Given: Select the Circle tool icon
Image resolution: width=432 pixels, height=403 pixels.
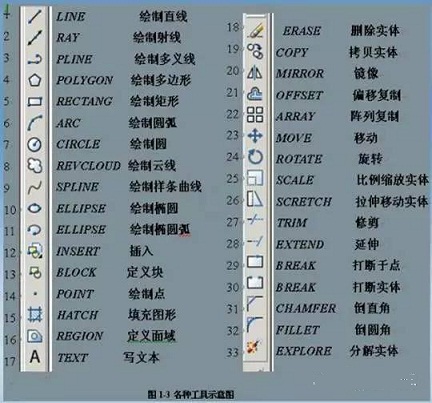Looking at the screenshot, I should 35,144.
